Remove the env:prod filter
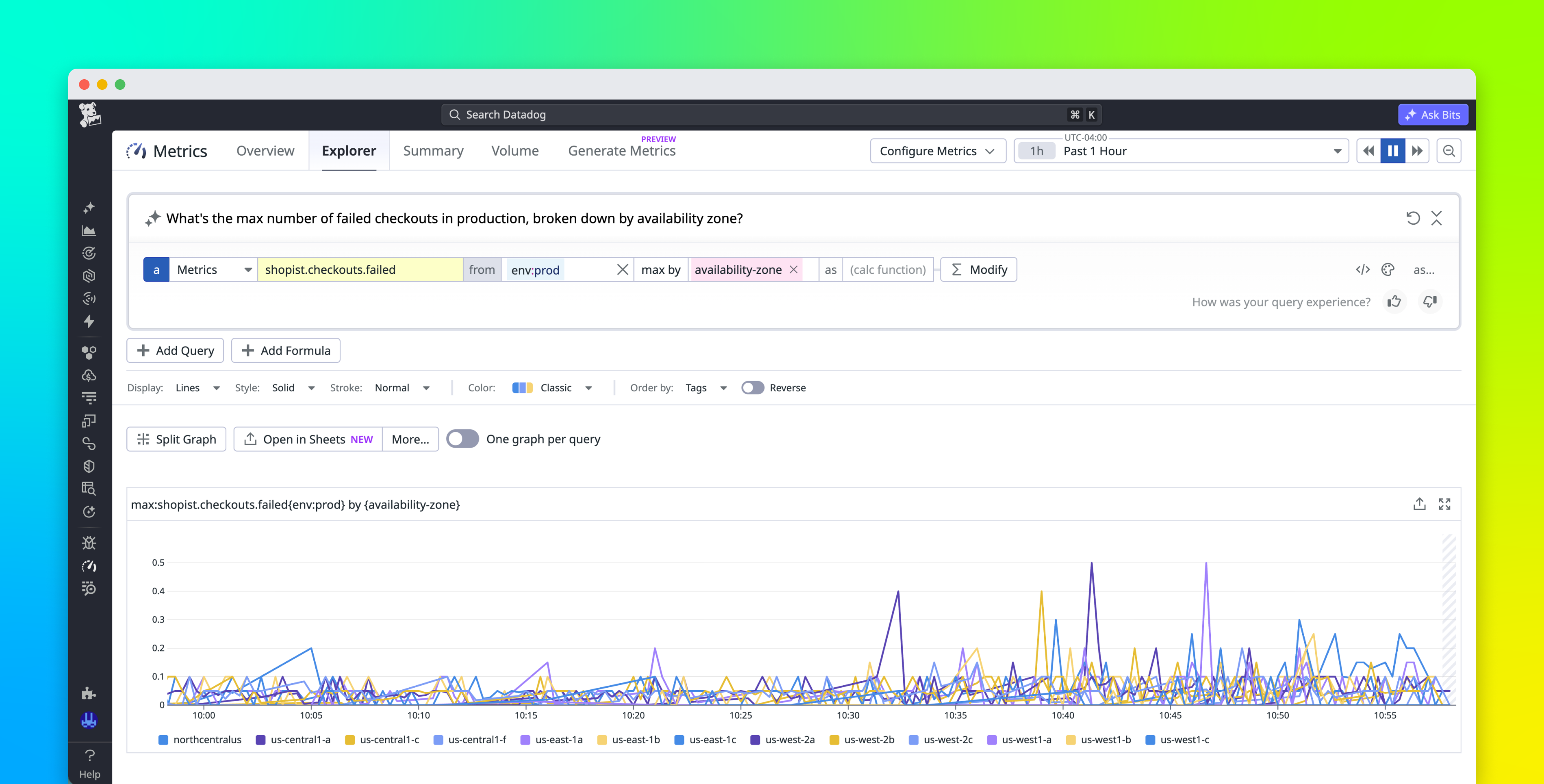The height and width of the screenshot is (784, 1544). tap(623, 270)
